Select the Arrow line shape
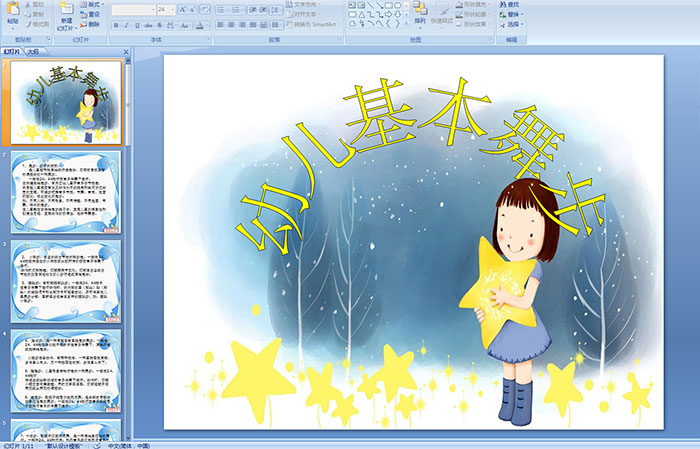This screenshot has width=700, height=449. tap(379, 5)
